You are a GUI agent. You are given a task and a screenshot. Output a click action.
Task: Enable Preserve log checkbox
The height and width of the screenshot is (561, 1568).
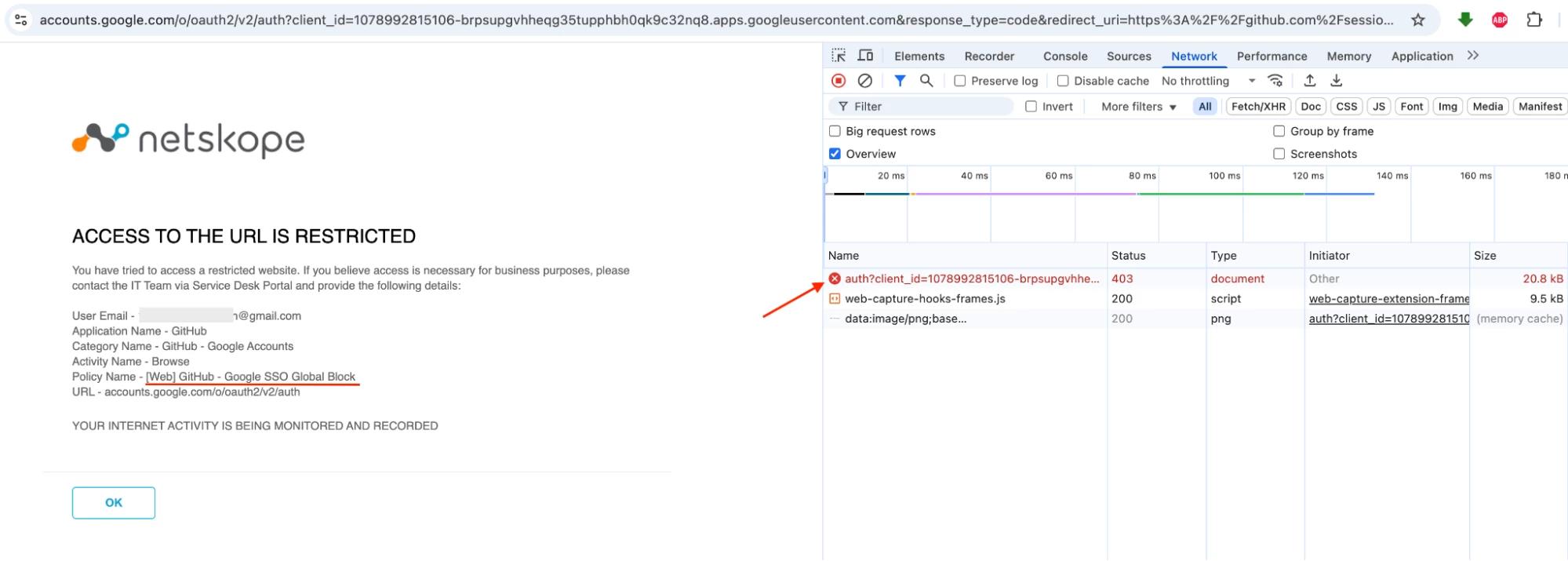tap(959, 81)
